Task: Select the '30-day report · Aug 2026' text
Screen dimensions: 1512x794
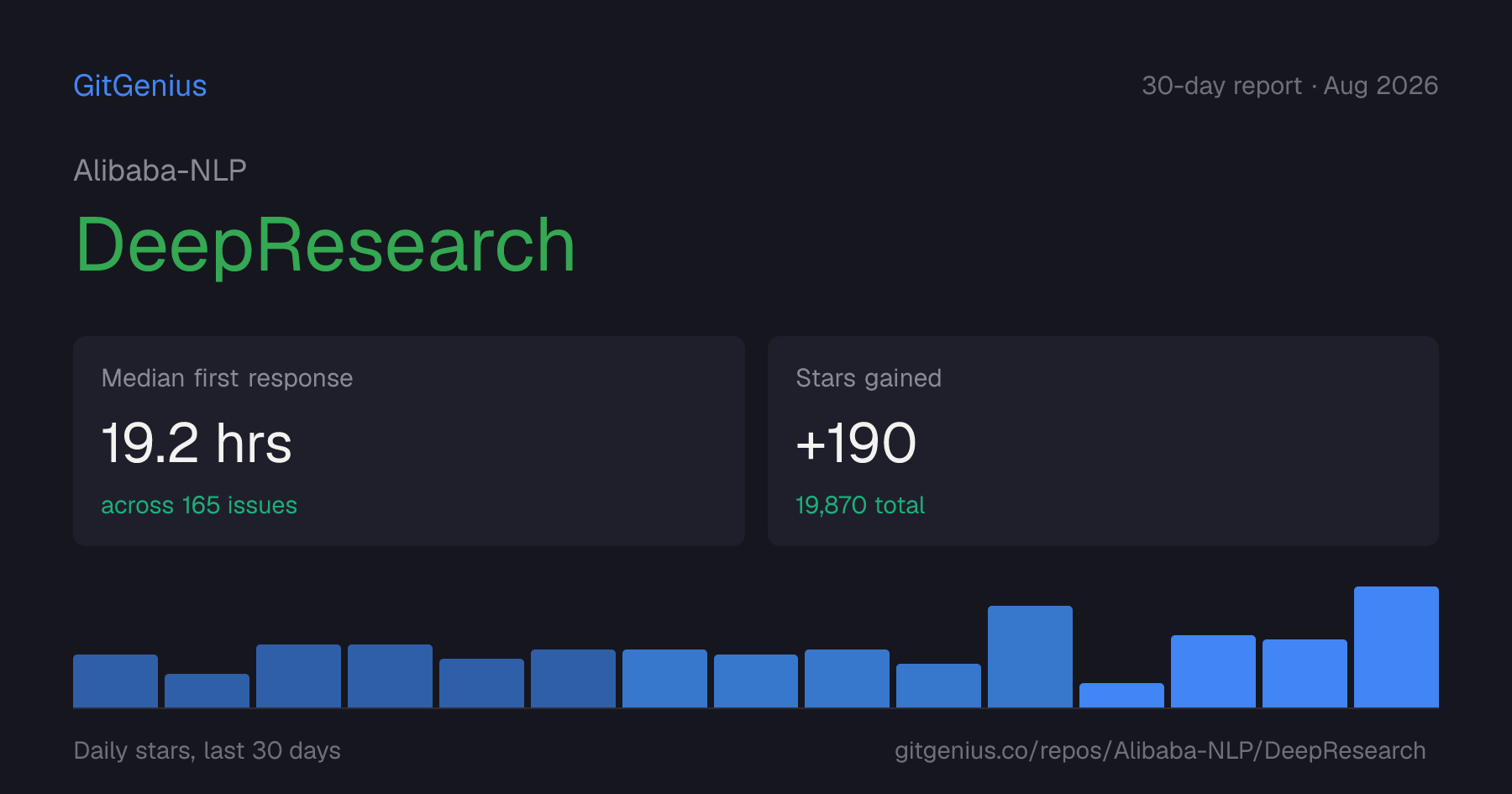Action: (x=1289, y=86)
